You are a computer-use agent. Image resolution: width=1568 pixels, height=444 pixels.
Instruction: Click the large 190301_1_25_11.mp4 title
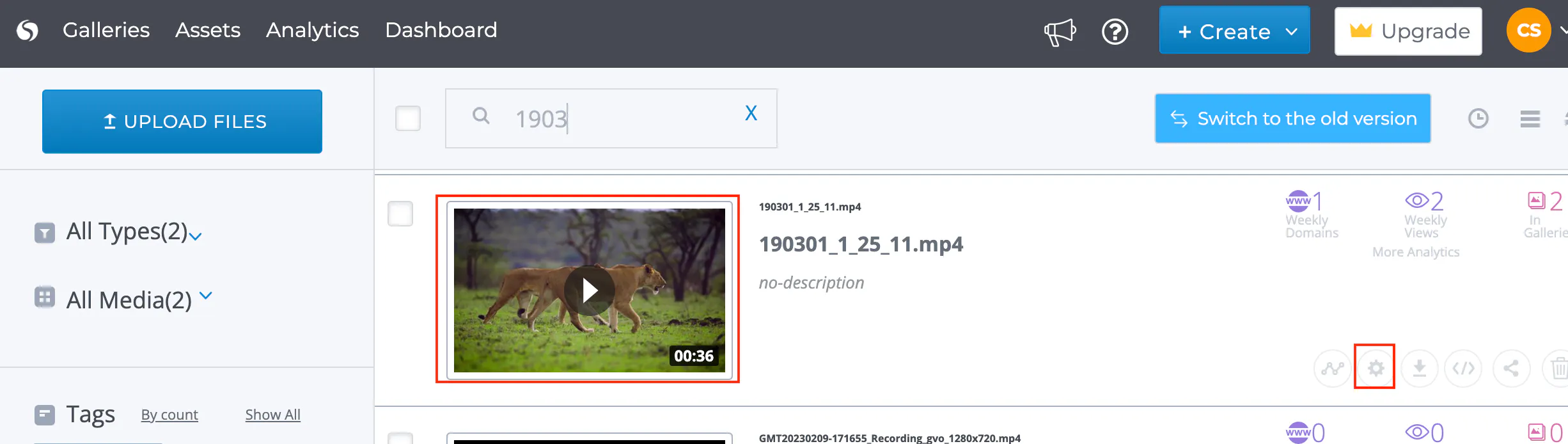click(x=861, y=244)
